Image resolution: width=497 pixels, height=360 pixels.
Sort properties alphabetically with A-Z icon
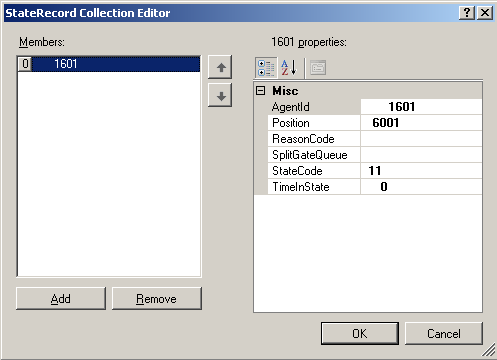(x=289, y=68)
